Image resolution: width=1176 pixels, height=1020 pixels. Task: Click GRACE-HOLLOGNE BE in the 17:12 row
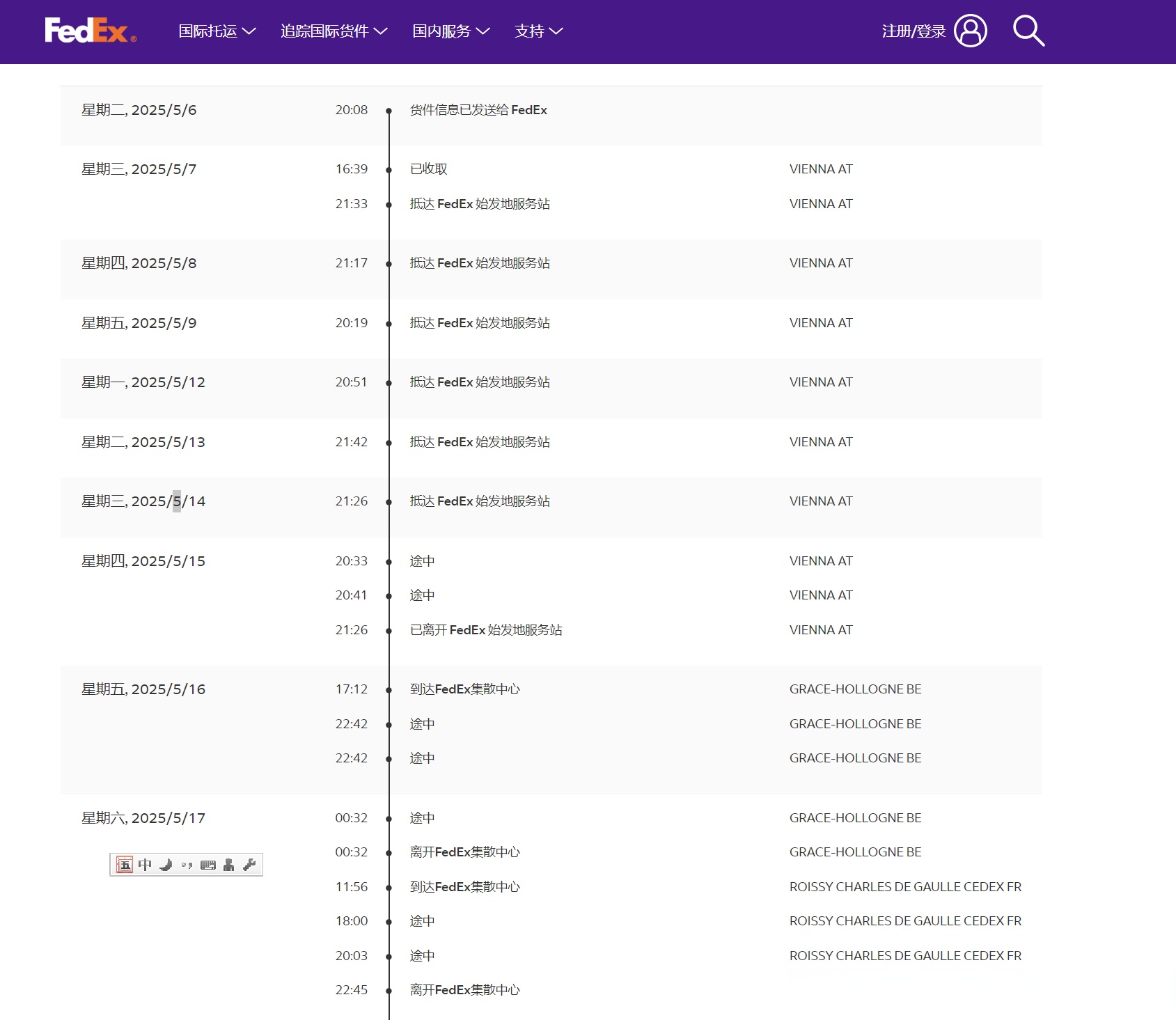855,689
